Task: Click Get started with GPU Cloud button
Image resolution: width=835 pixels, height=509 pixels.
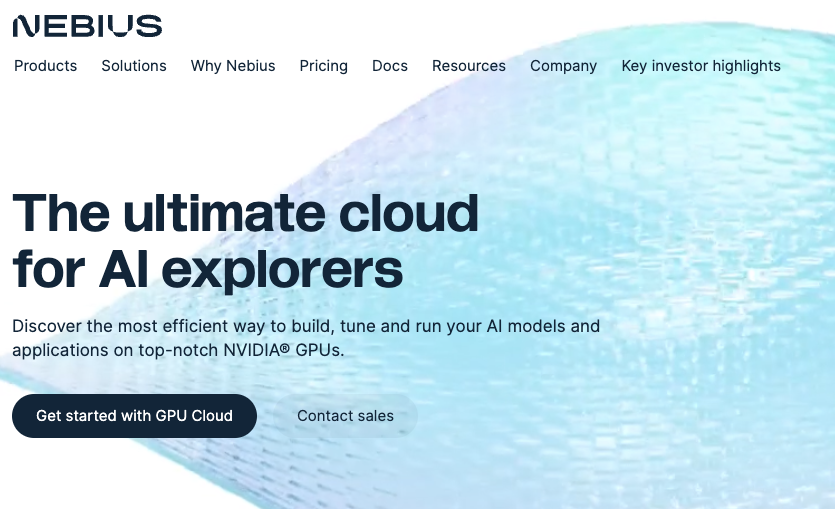Action: [134, 416]
